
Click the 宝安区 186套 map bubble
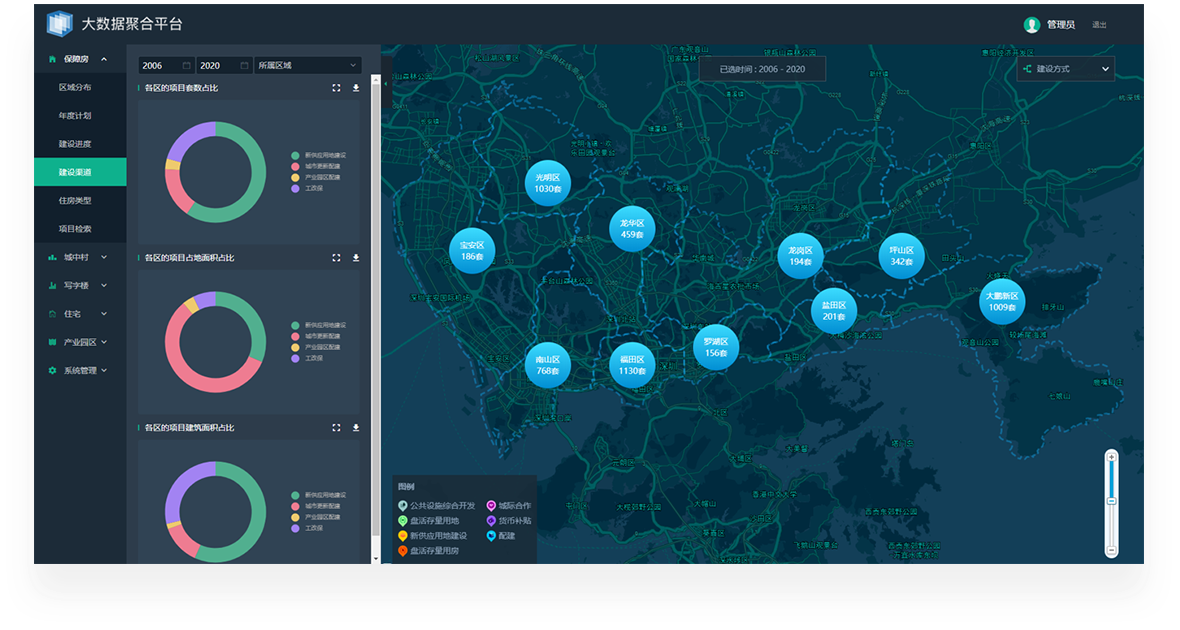point(472,251)
